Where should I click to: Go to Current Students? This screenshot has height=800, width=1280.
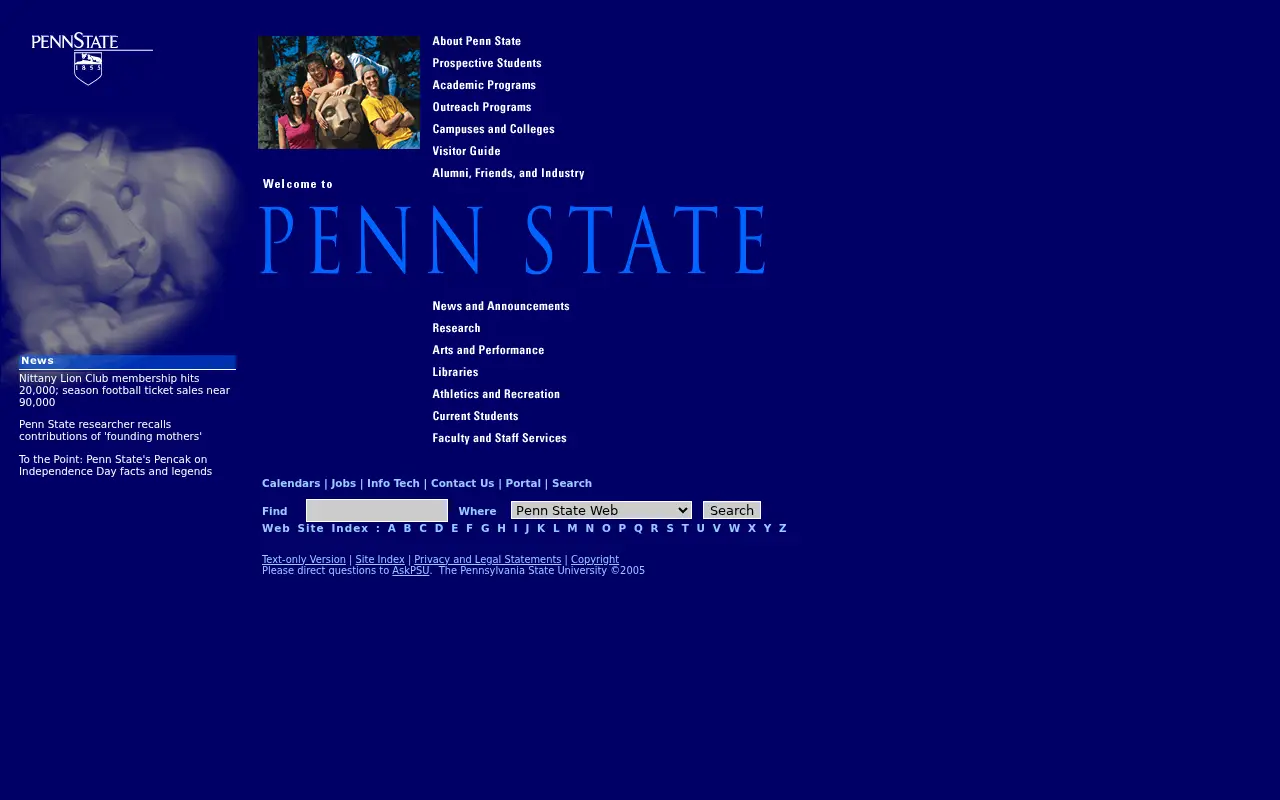click(x=475, y=416)
